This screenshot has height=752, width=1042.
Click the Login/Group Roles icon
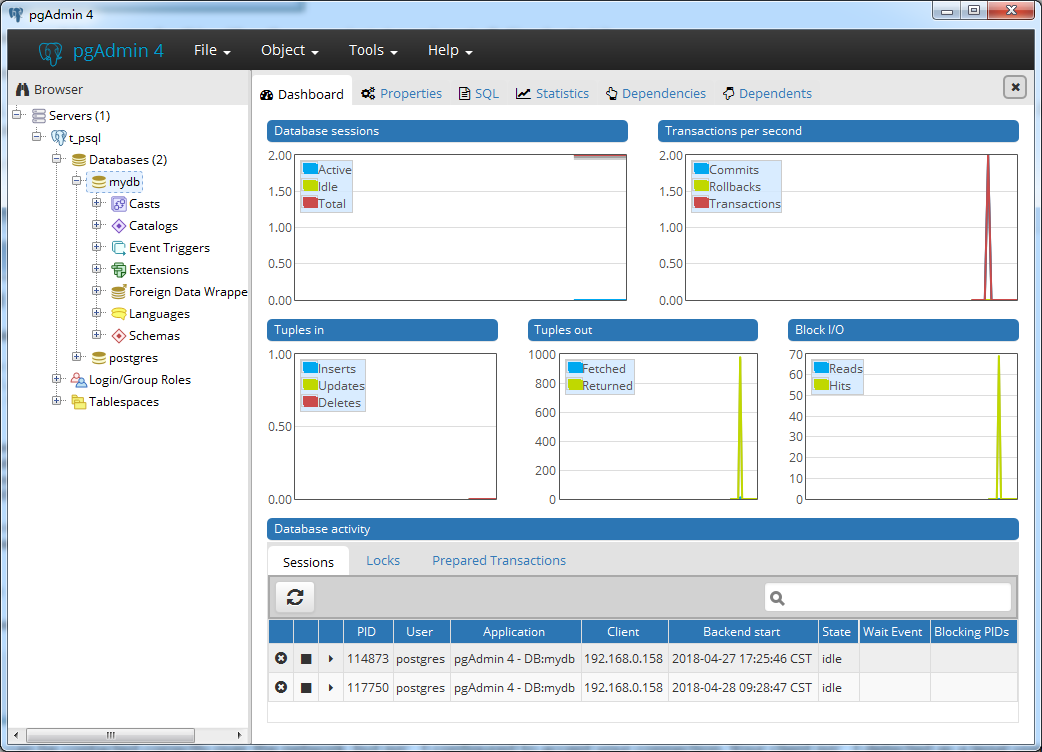[x=79, y=380]
